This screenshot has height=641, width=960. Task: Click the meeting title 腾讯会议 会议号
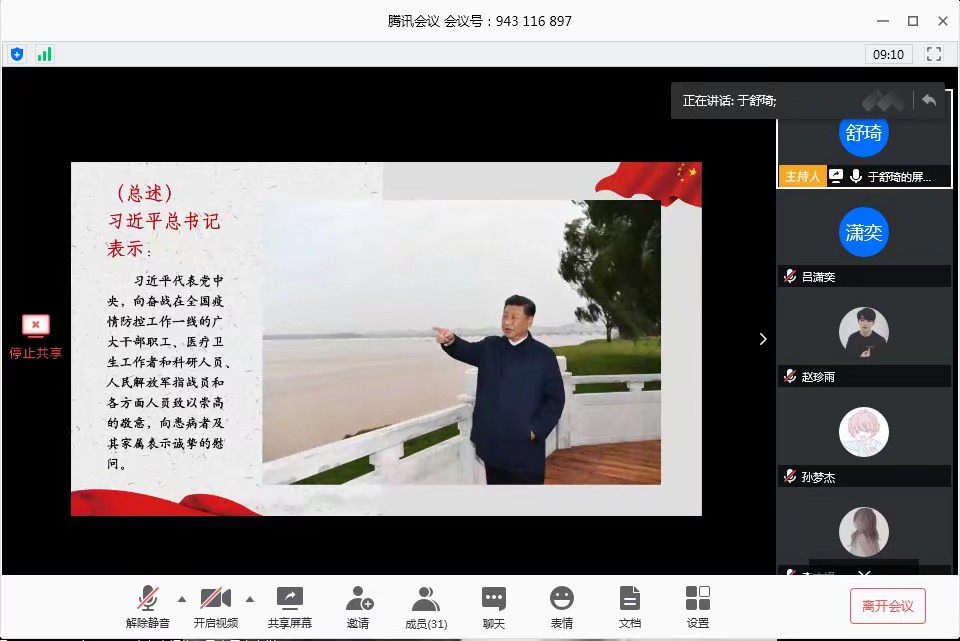(479, 21)
